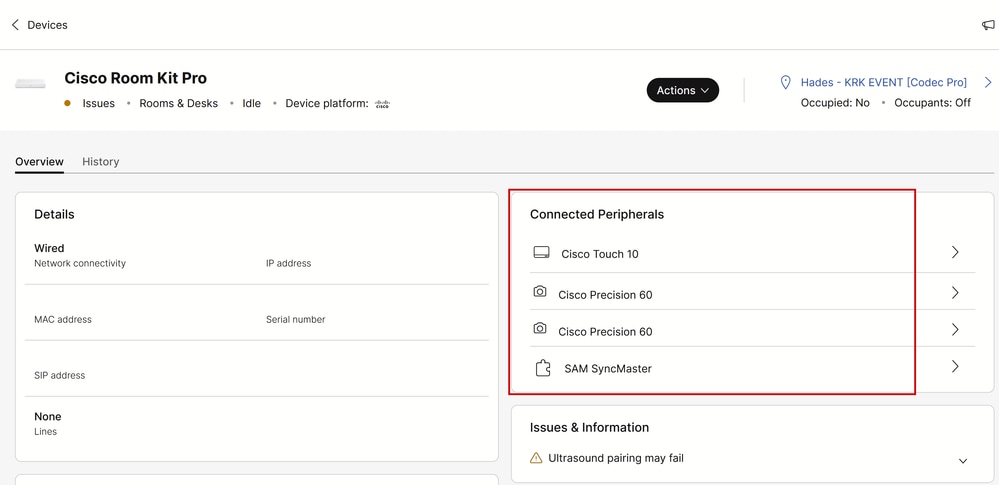Click the Cisco Room Kit Pro title
This screenshot has height=485, width=999.
point(136,78)
